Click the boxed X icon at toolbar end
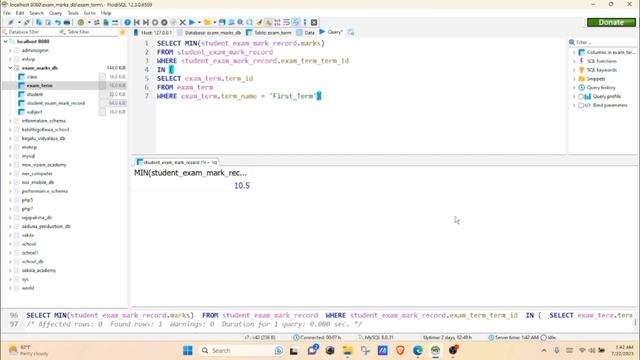640x360 pixels. coord(314,22)
